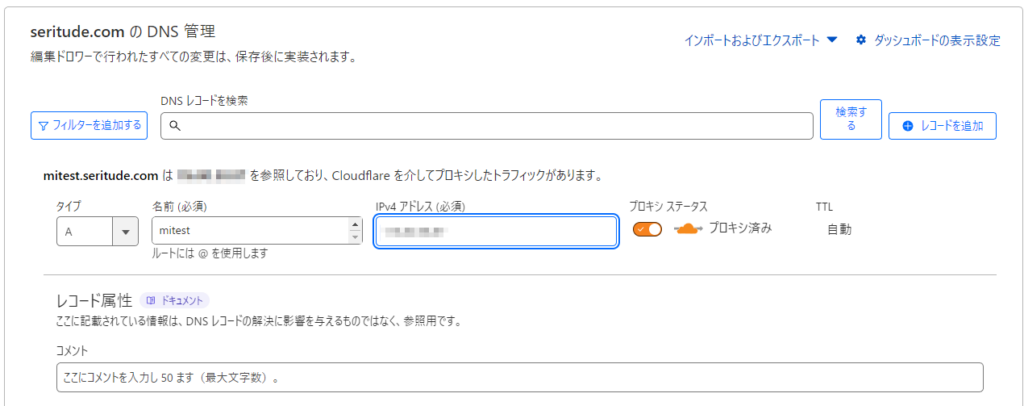Click the funnel icon on the filter button
The image size is (1024, 406).
[x=43, y=125]
